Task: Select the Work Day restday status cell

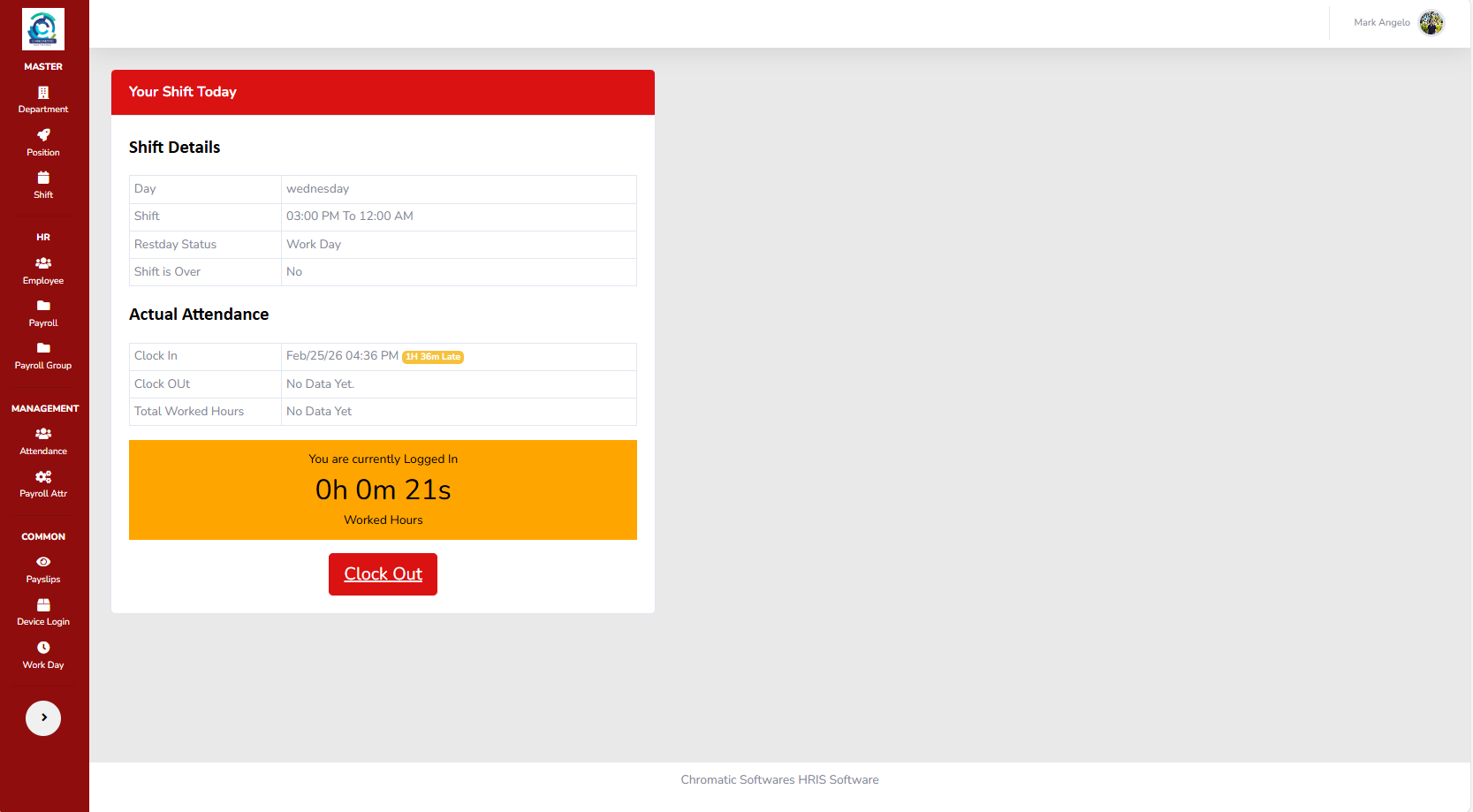Action: pyautogui.click(x=459, y=245)
